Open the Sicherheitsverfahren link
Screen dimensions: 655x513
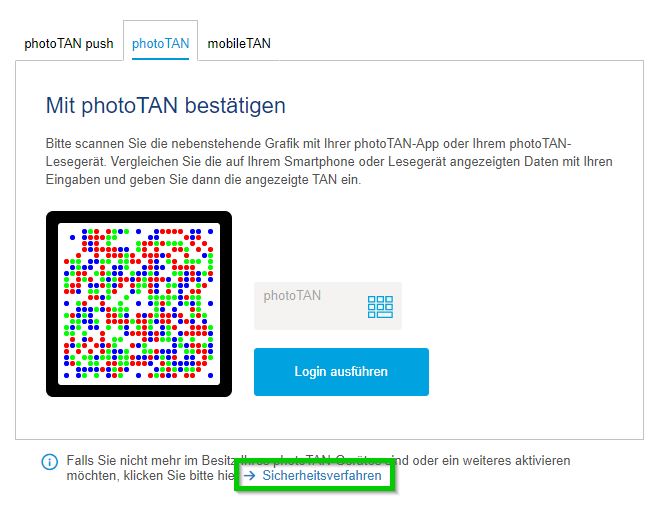pyautogui.click(x=322, y=475)
